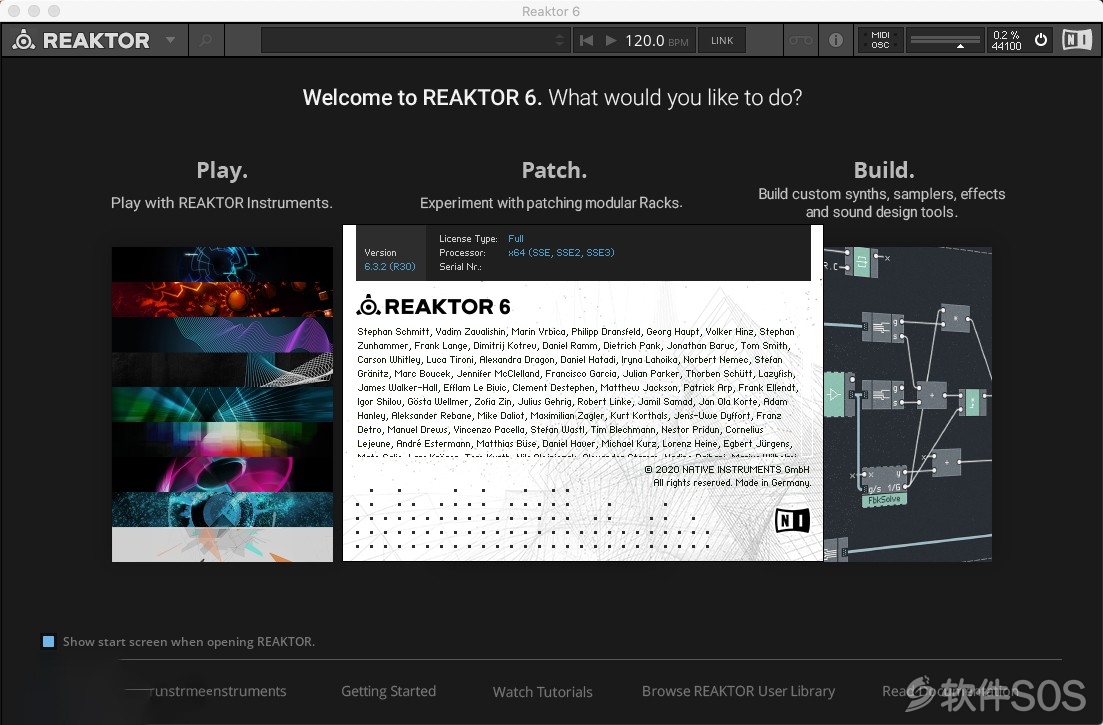Open the REAKTOR main menu dropdown arrow
The width and height of the screenshot is (1103, 725).
click(170, 40)
